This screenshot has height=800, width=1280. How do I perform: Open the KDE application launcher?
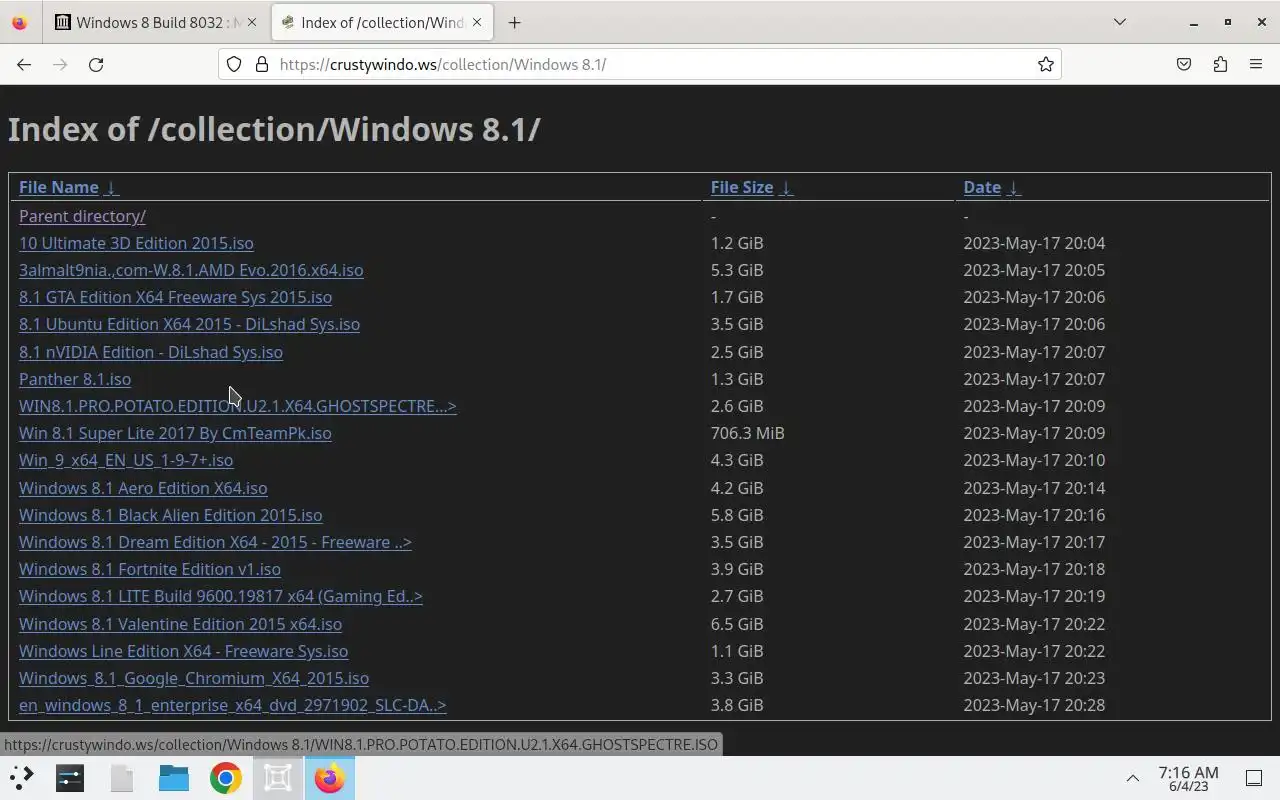pos(22,778)
